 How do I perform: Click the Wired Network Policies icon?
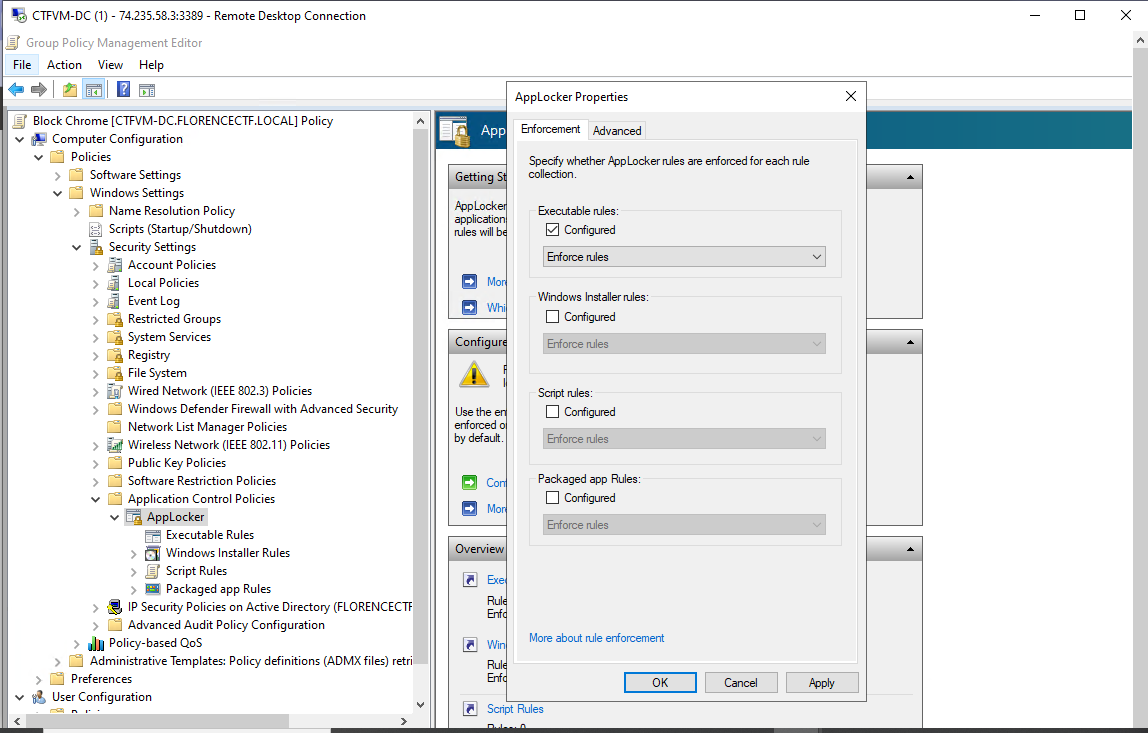point(115,391)
